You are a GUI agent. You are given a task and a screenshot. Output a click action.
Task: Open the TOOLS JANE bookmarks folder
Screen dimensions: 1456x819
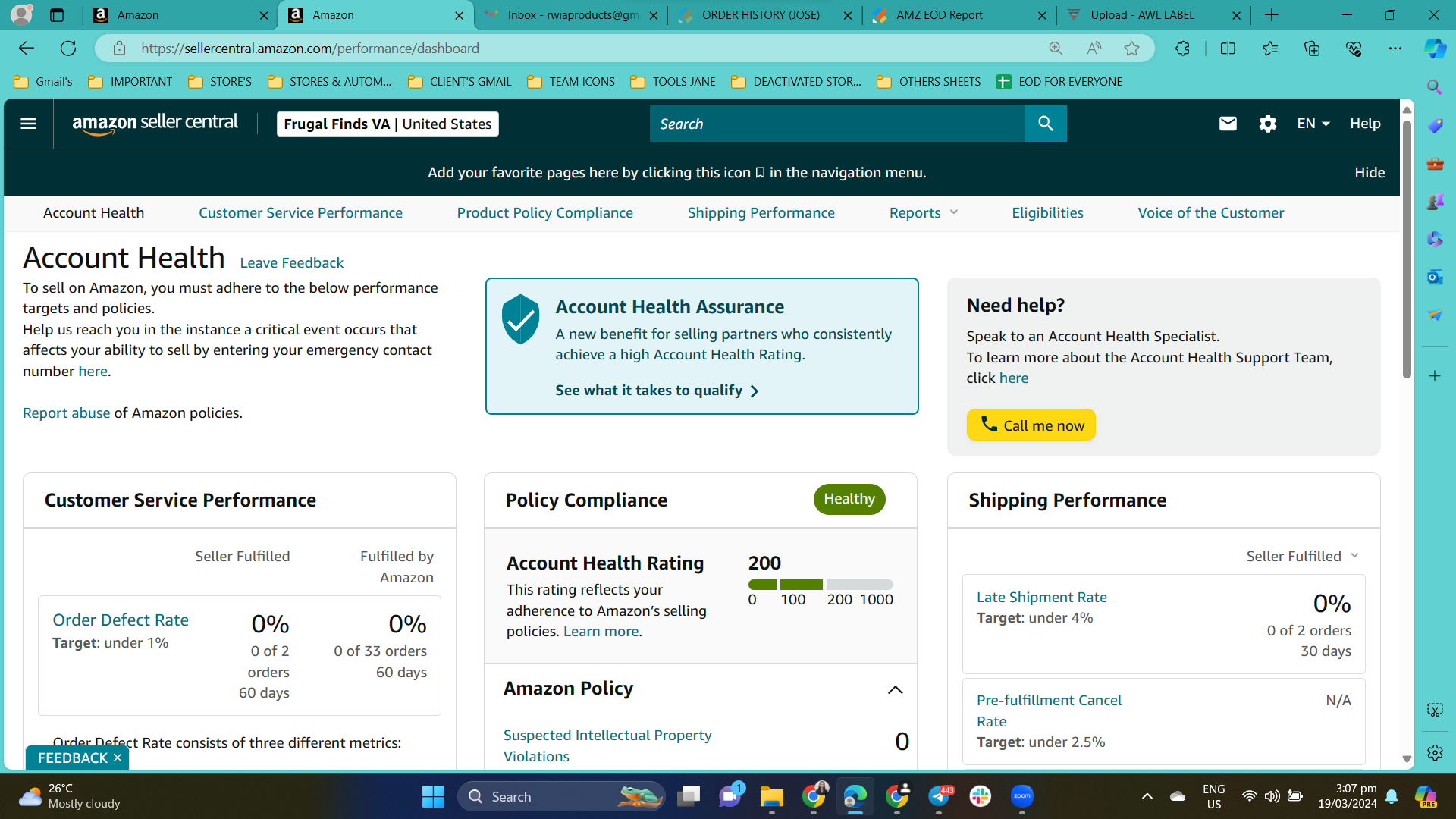[x=673, y=82]
